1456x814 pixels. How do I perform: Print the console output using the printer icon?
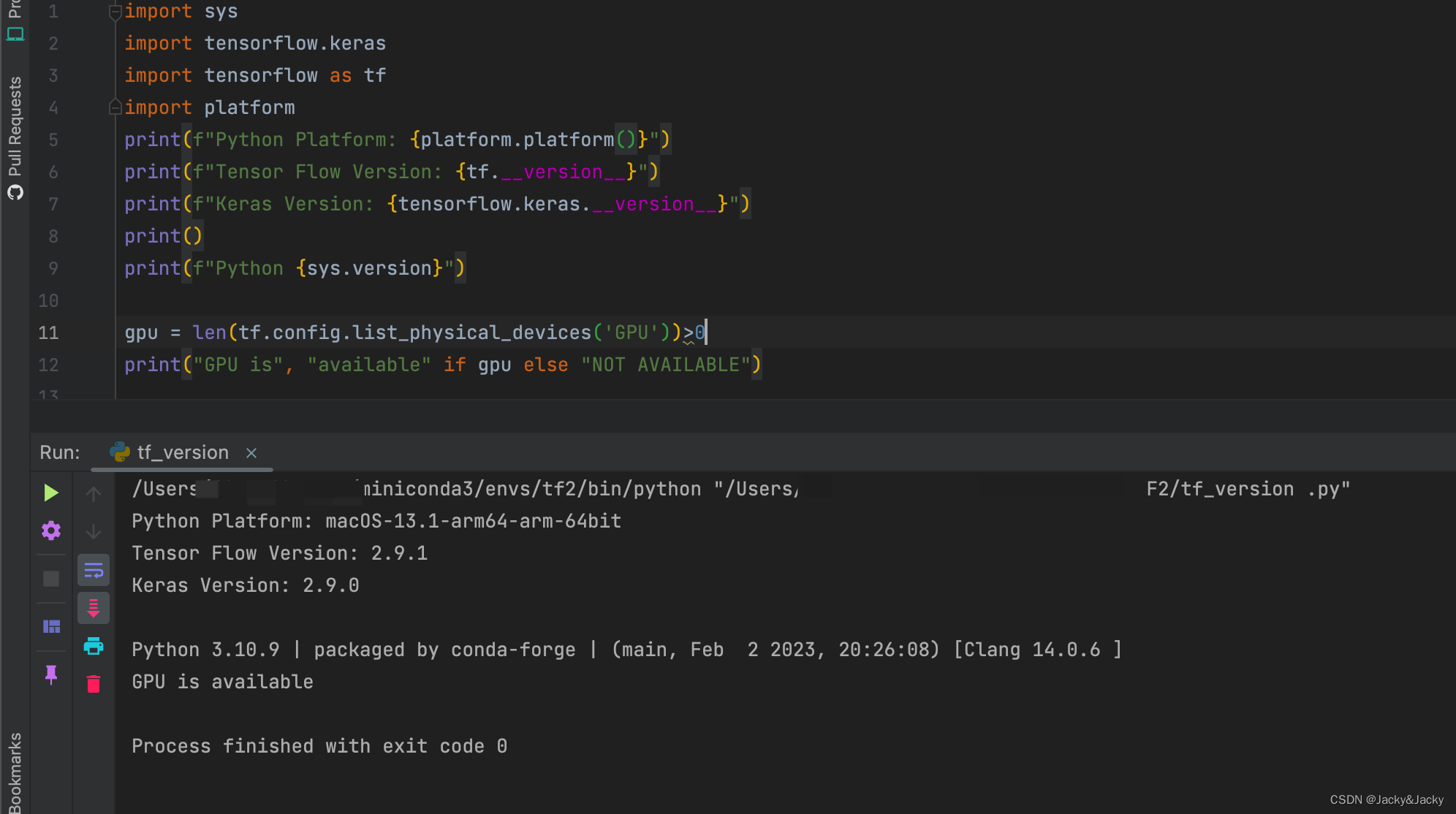94,646
